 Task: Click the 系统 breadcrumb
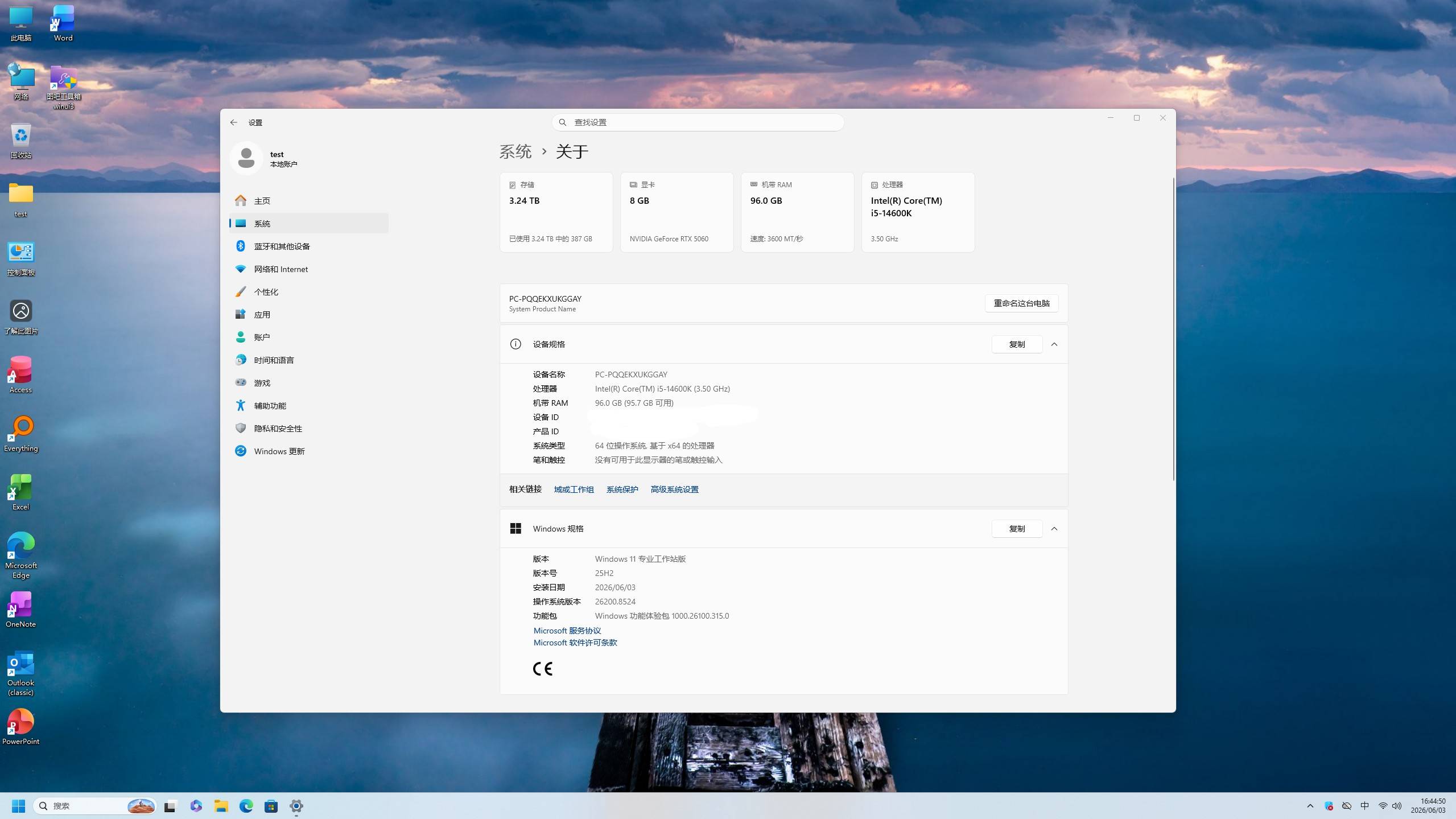click(515, 151)
